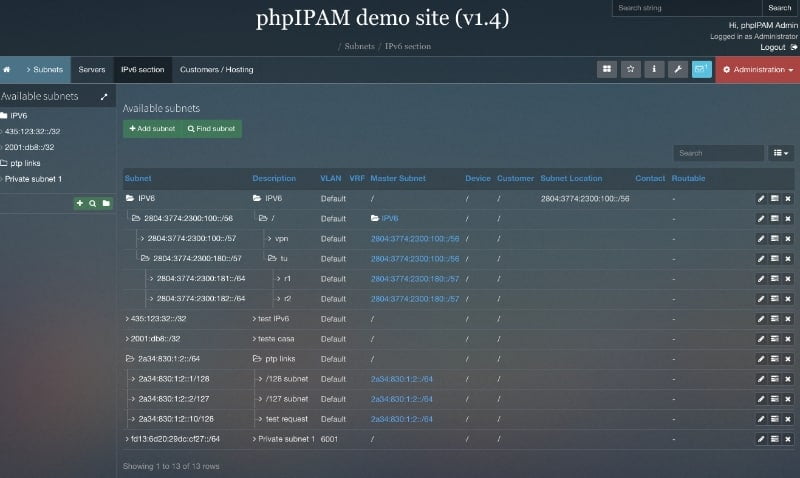Click the favourites star icon
800x478 pixels.
point(631,69)
